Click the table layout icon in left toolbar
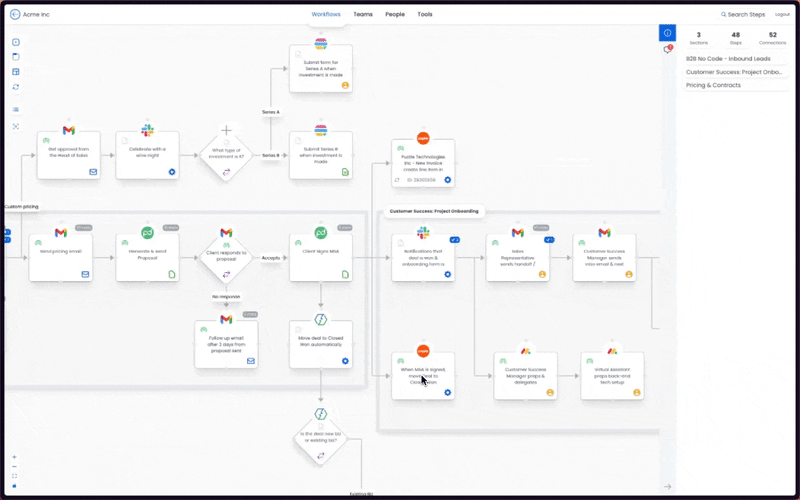This screenshot has width=800, height=500. tap(16, 72)
